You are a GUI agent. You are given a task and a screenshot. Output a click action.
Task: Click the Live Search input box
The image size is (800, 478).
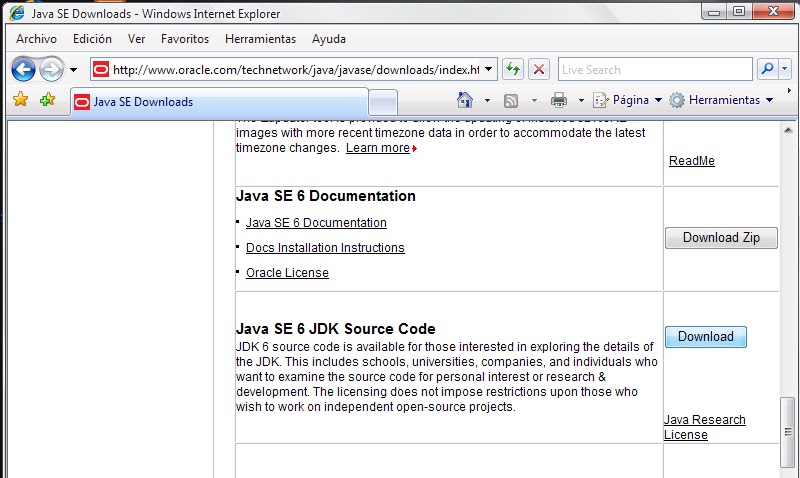[655, 69]
